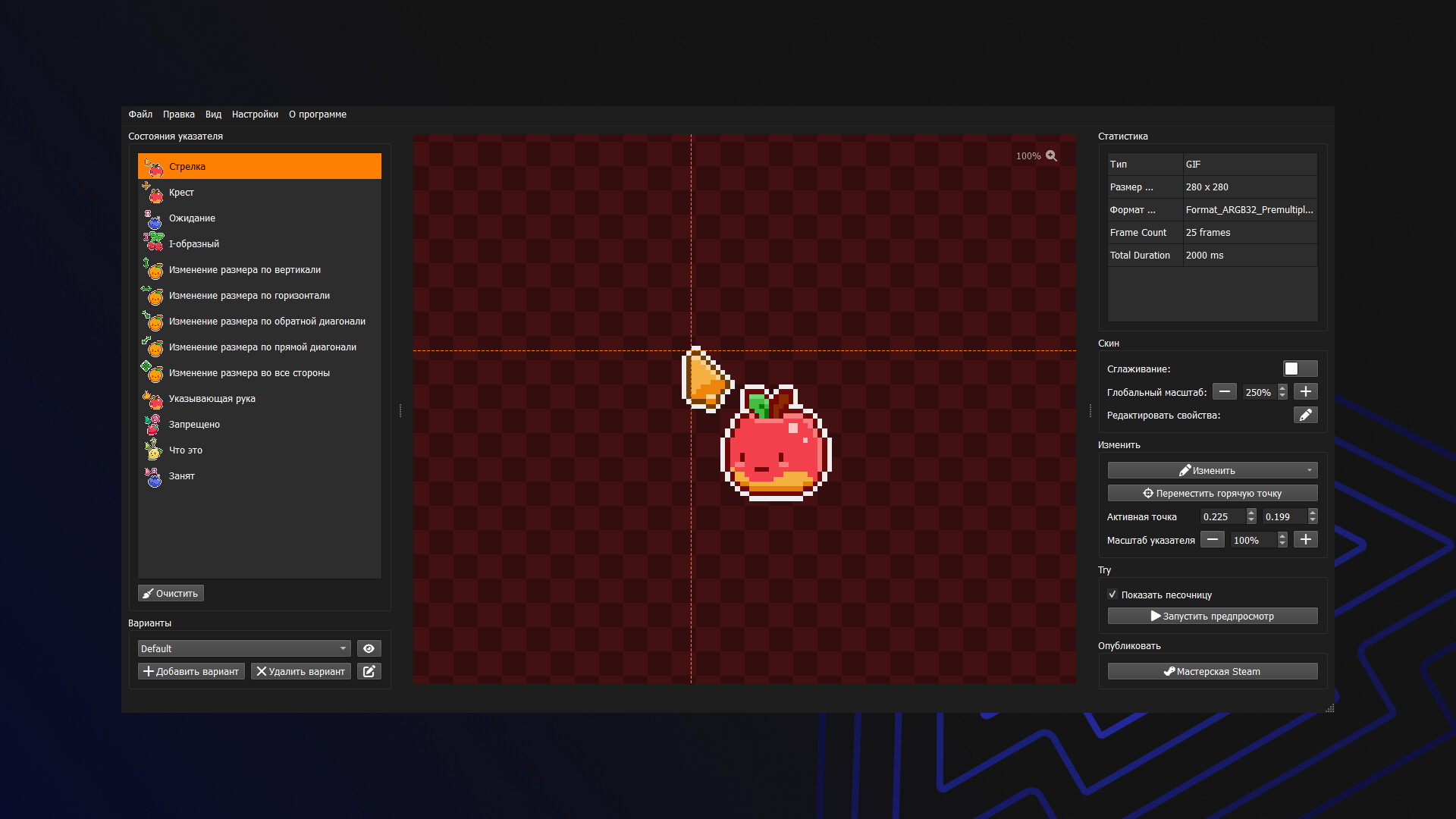The width and height of the screenshot is (1456, 819).
Task: Open the Правка menu
Action: pos(179,115)
